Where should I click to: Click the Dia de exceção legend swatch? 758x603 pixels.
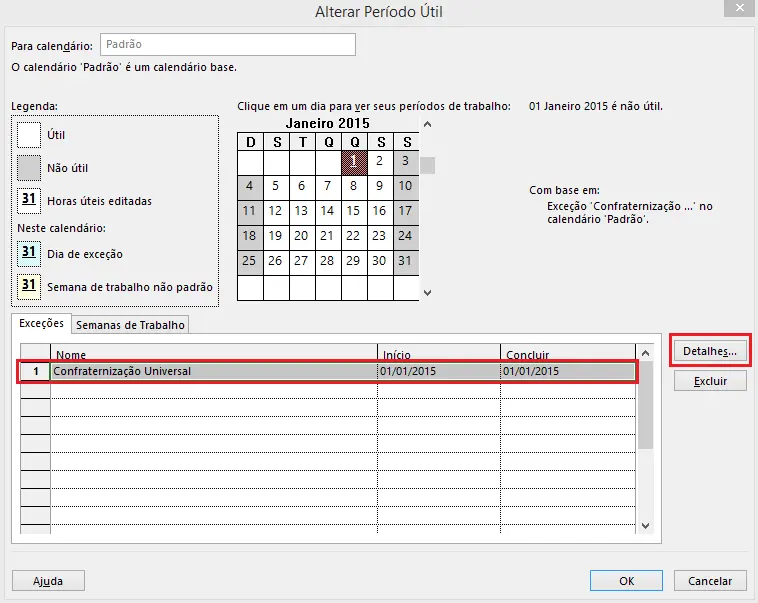tap(29, 254)
